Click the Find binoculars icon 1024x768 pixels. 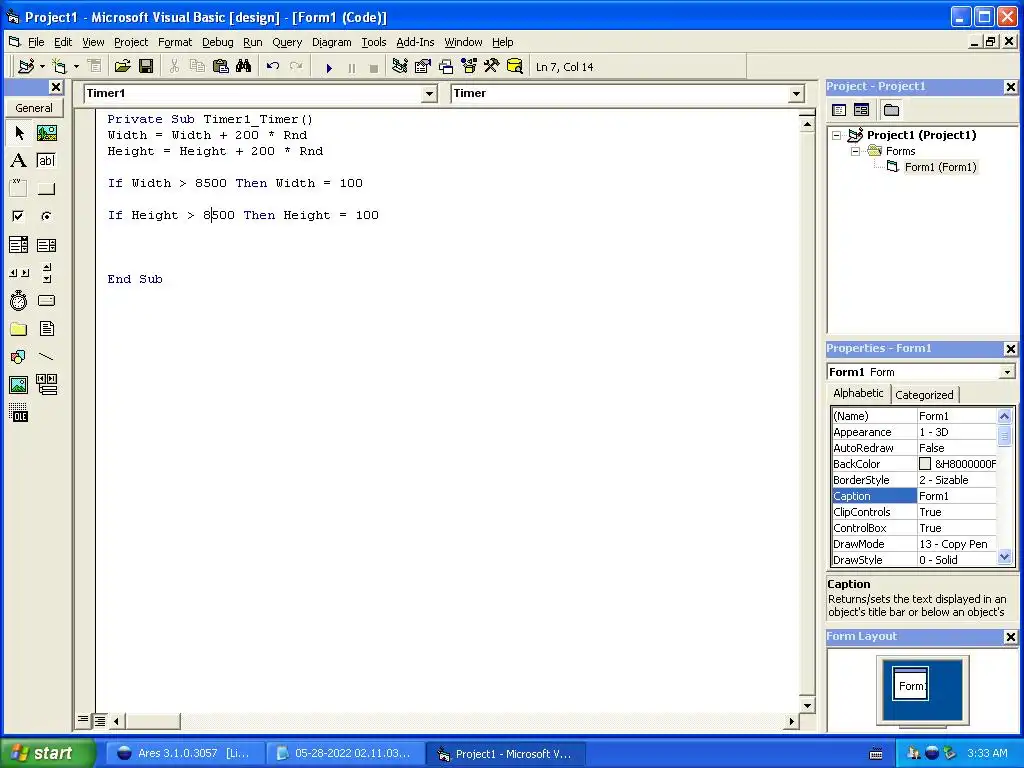pos(244,67)
